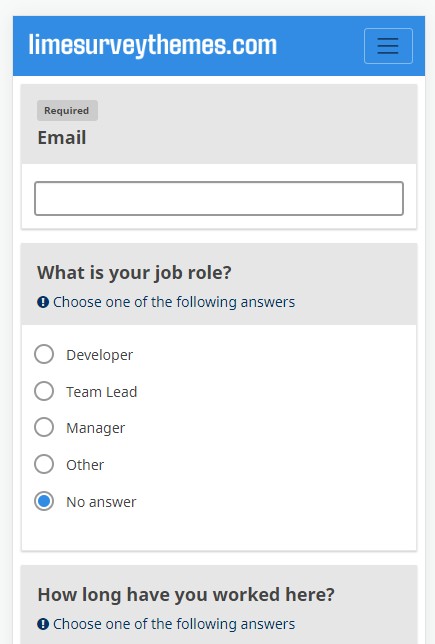This screenshot has height=644, width=435.
Task: Select the Developer radio option
Action: click(44, 354)
